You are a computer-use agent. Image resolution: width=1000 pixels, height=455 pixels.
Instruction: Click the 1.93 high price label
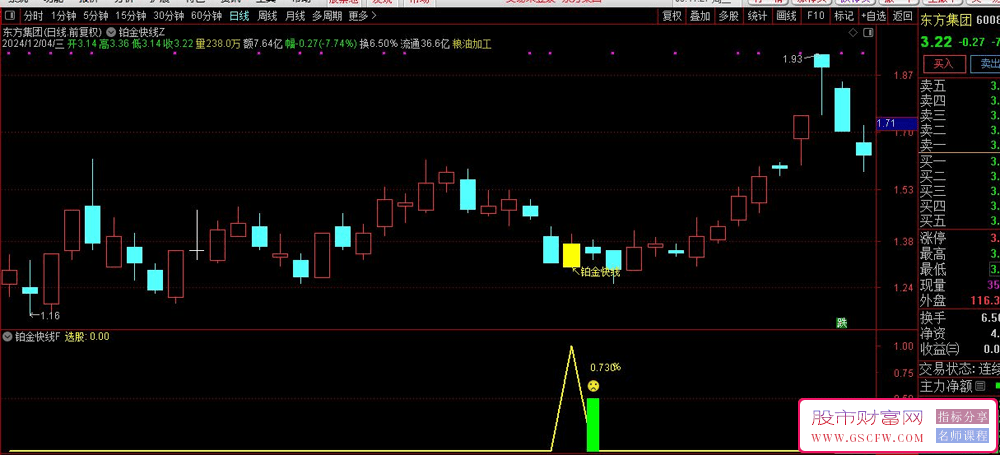(792, 59)
